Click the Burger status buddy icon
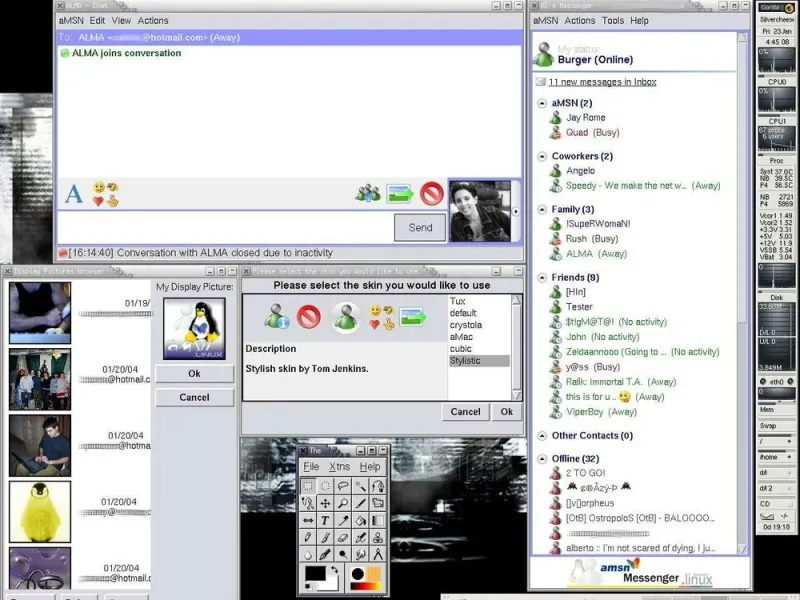Screen dimensions: 800x600 (544, 55)
